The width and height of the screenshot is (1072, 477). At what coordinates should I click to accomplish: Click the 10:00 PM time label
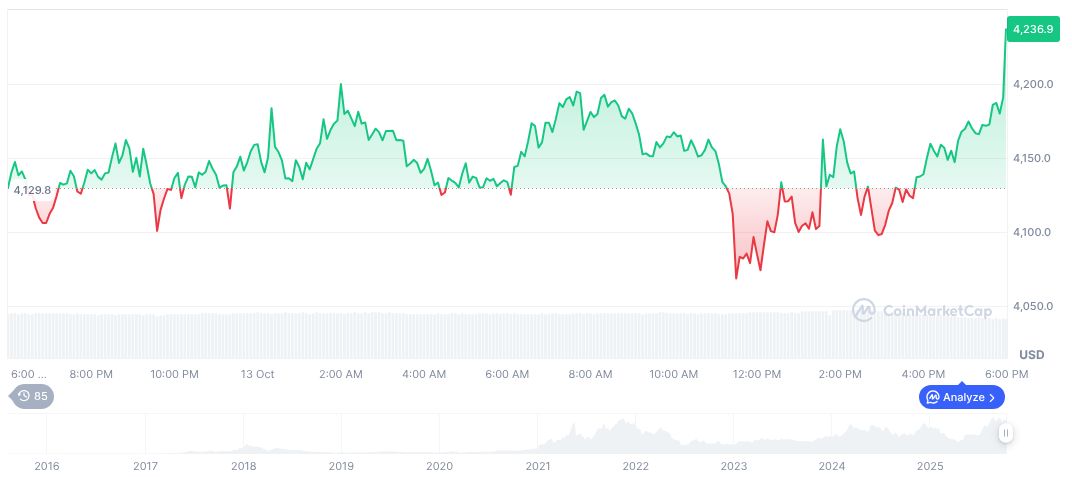click(174, 374)
